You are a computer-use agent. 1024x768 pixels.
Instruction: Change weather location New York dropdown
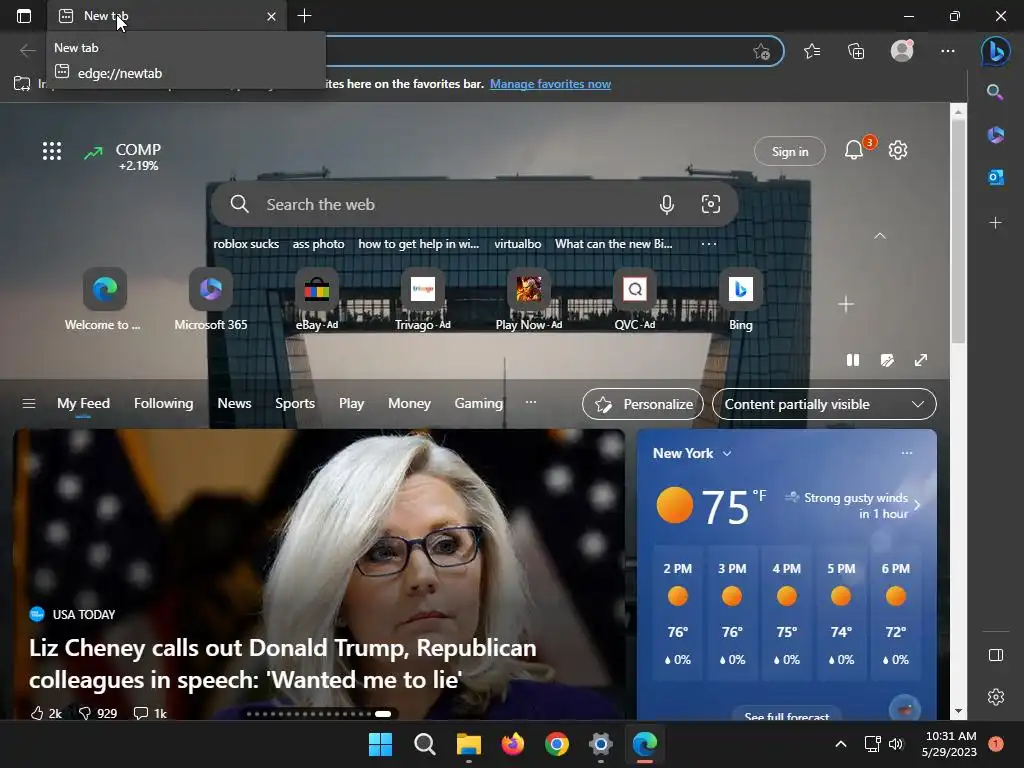[692, 453]
